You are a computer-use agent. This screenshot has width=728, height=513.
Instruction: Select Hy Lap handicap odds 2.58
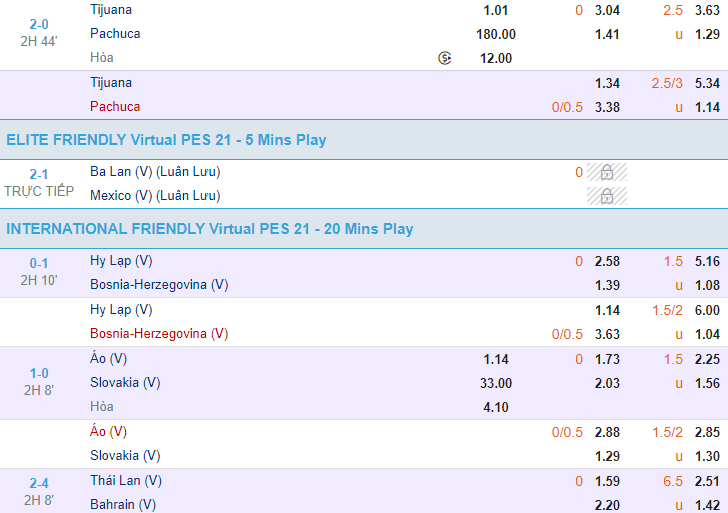tap(607, 261)
